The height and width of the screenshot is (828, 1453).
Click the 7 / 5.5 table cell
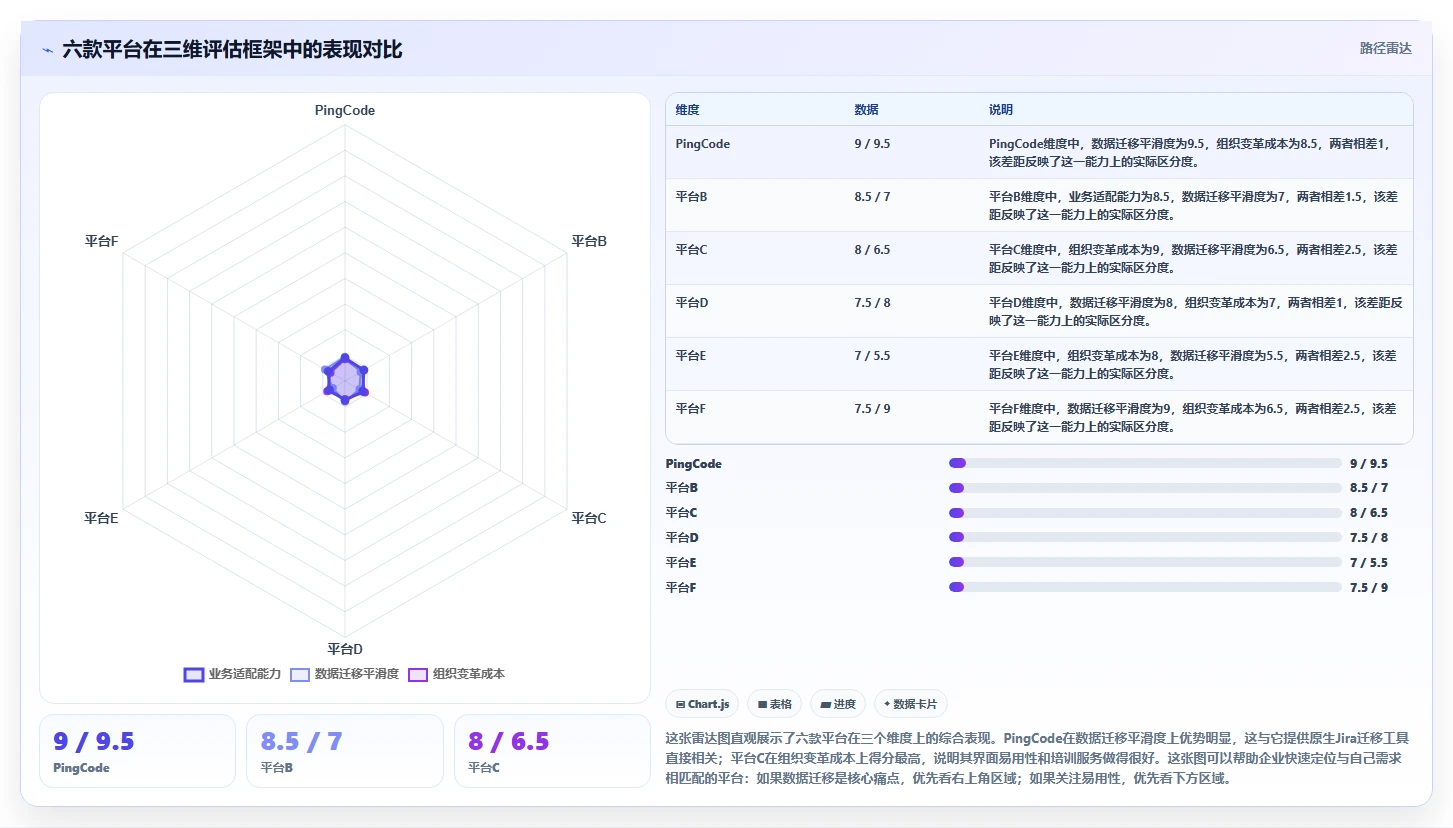[872, 356]
